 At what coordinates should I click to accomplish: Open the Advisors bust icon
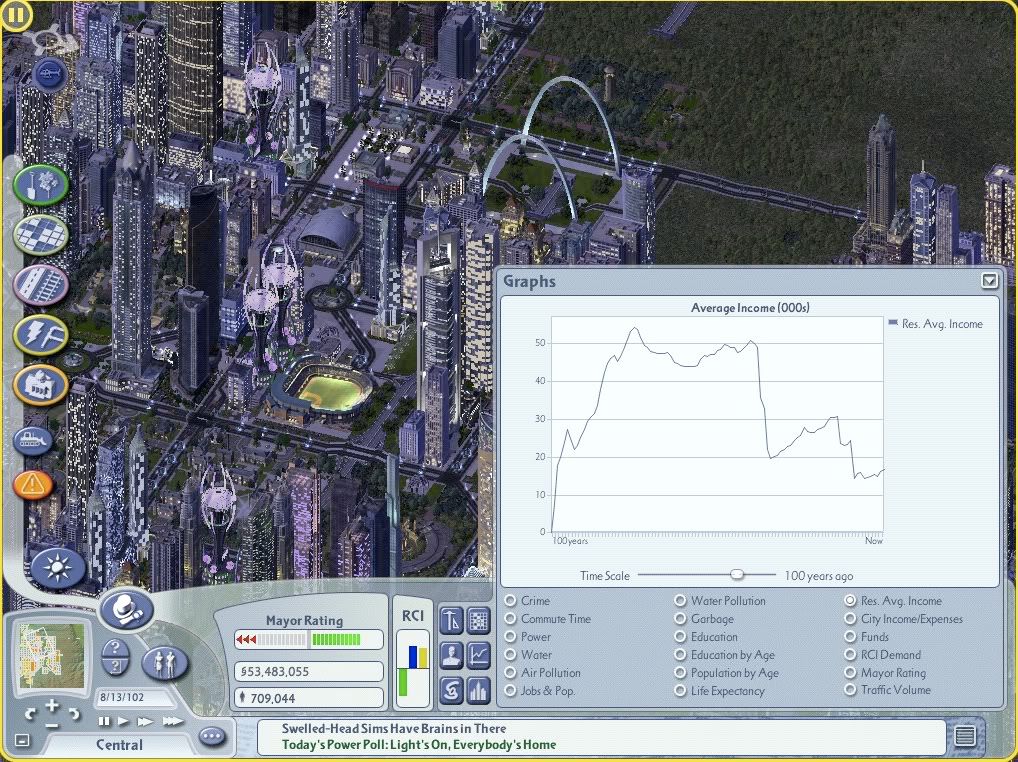pyautogui.click(x=451, y=655)
